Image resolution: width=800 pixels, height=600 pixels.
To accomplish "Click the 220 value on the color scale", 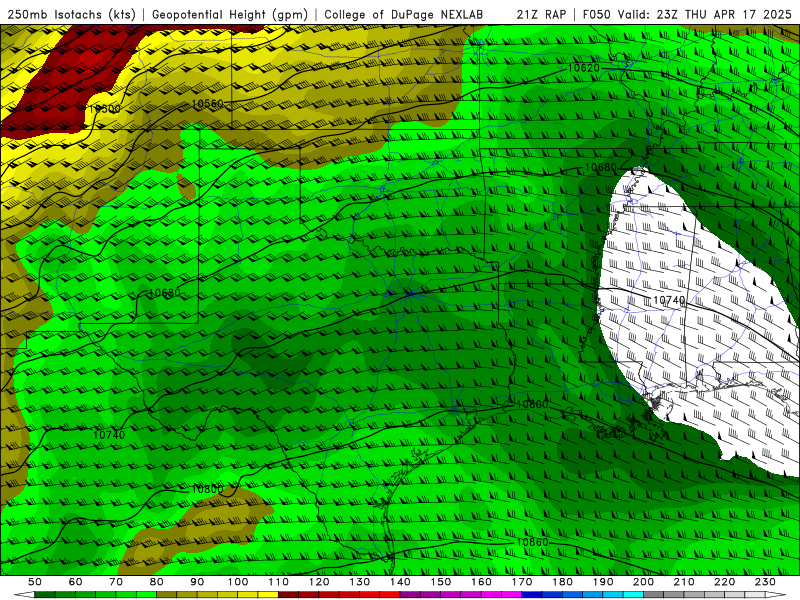I will point(724,582).
